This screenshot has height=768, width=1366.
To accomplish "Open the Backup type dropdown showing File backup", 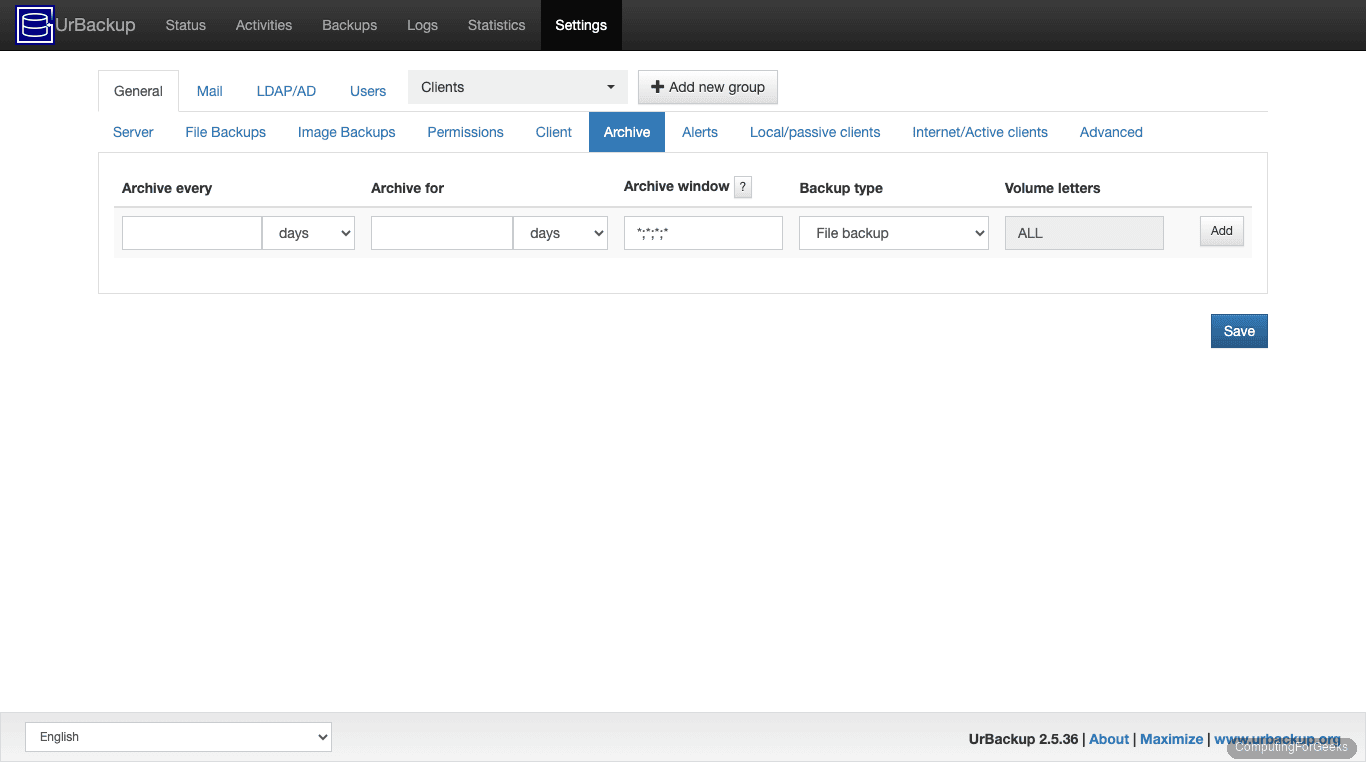I will click(893, 232).
